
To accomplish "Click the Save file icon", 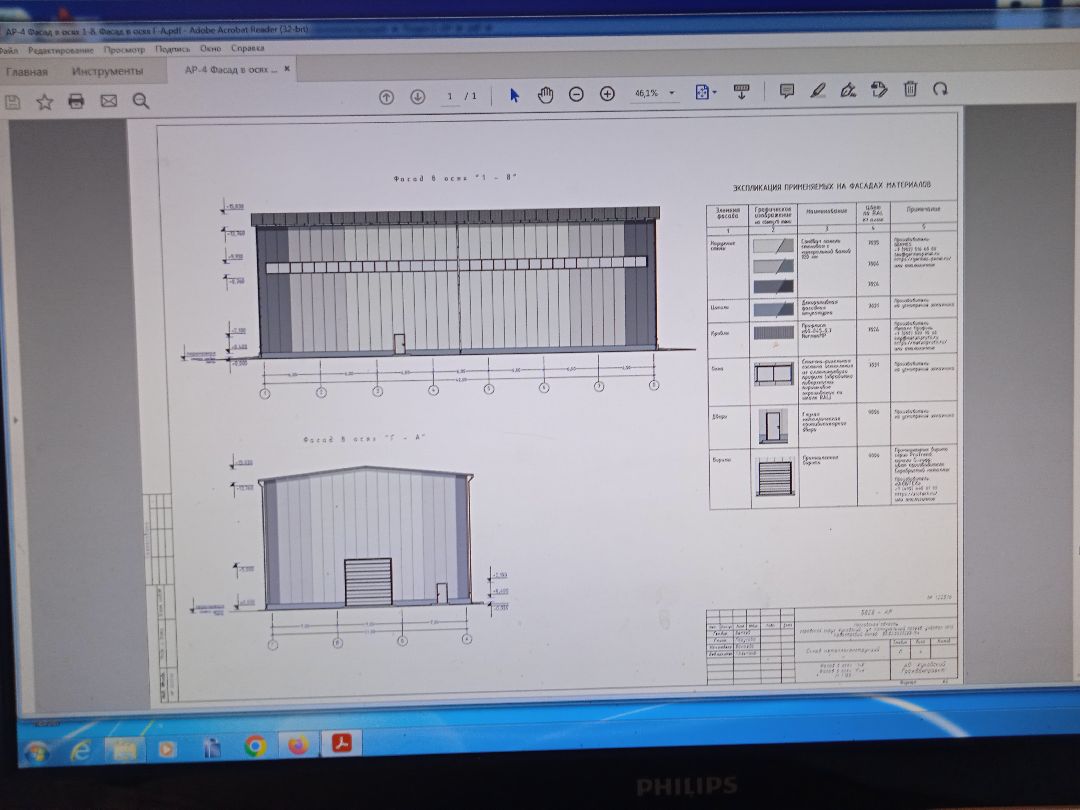I will coord(12,102).
